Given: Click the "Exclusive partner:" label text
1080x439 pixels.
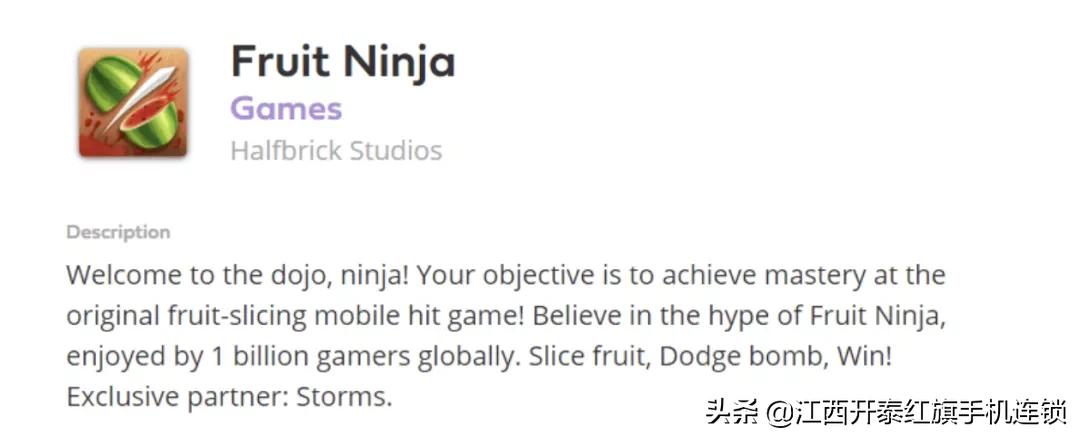Looking at the screenshot, I should (177, 397).
